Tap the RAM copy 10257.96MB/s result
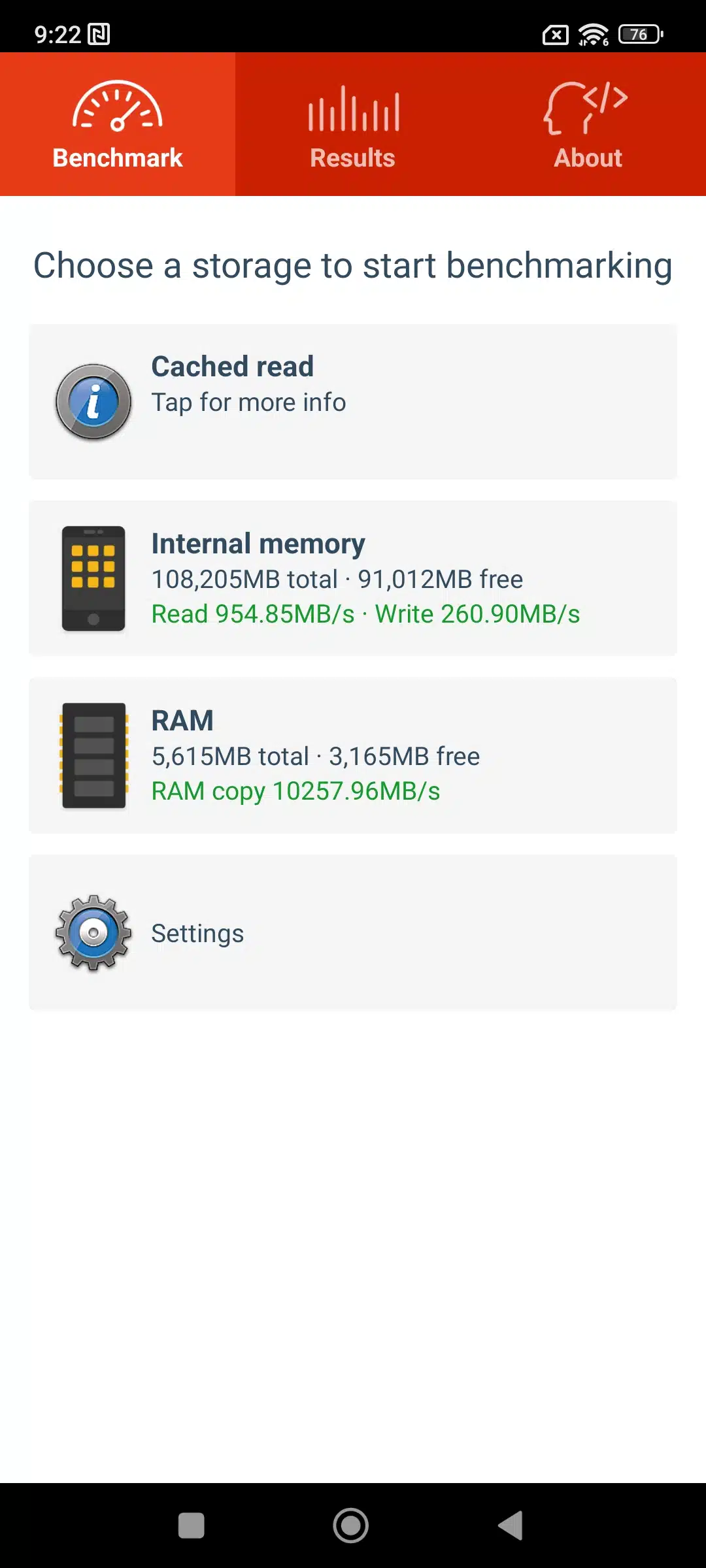The image size is (706, 1568). click(x=295, y=791)
